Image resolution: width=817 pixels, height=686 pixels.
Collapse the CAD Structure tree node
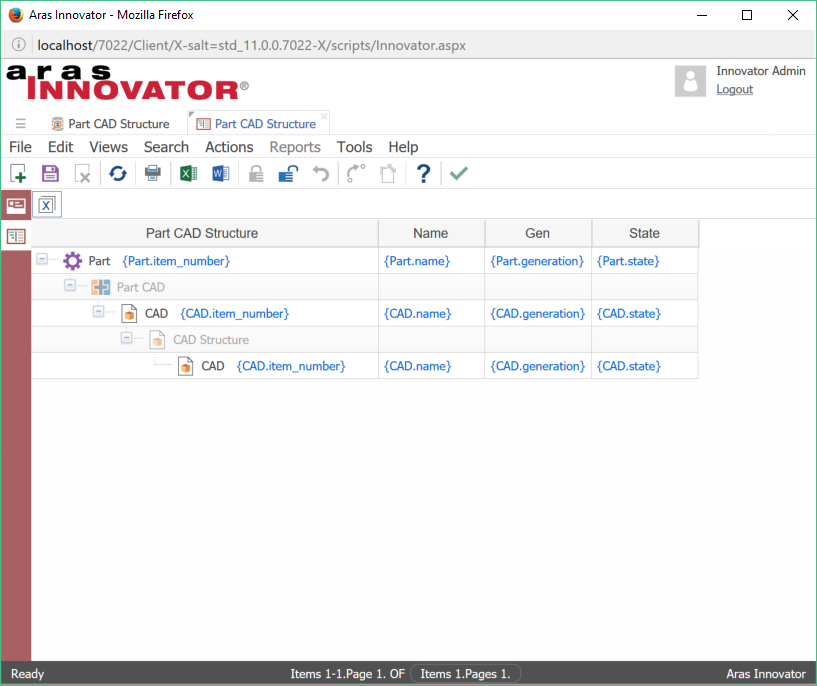click(126, 339)
